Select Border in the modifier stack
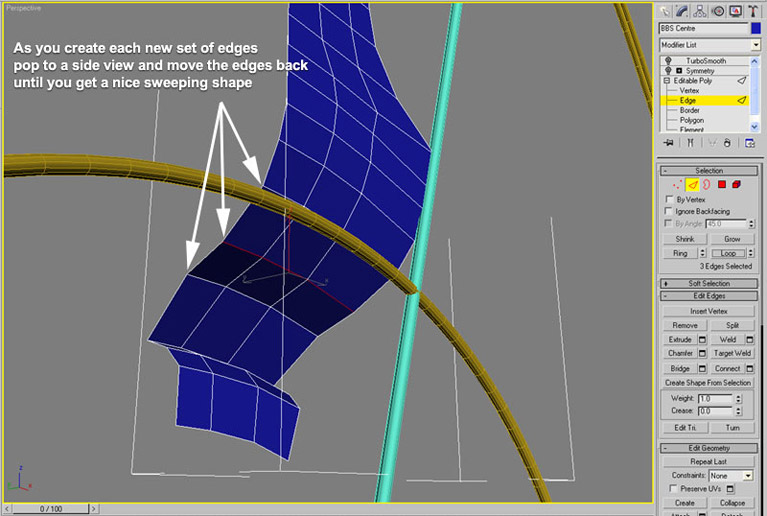767x516 pixels. click(691, 110)
